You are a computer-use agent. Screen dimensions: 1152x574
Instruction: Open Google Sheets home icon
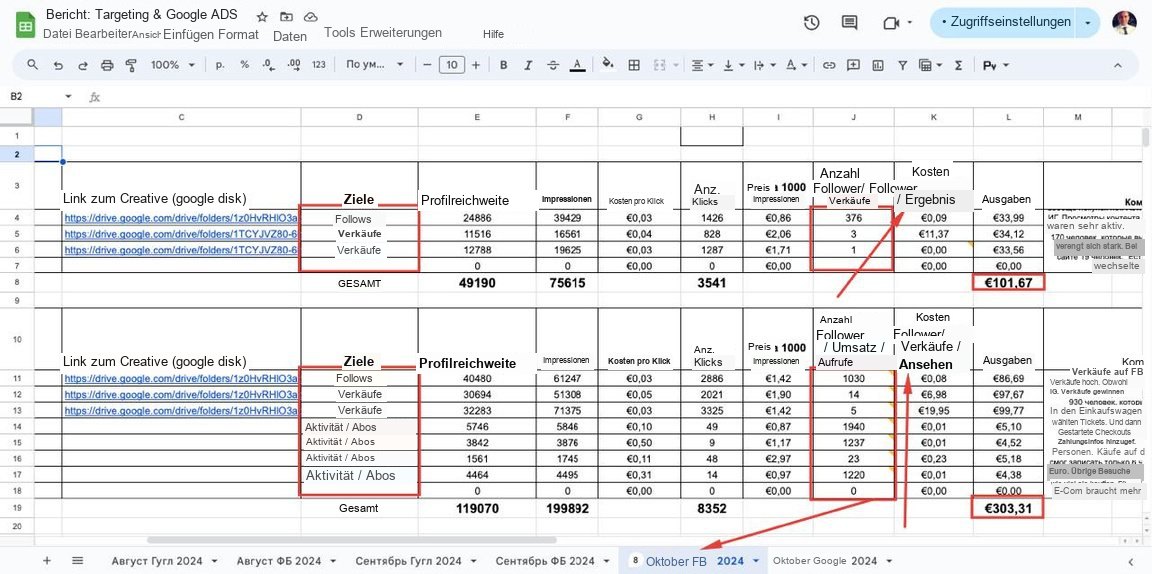point(26,25)
